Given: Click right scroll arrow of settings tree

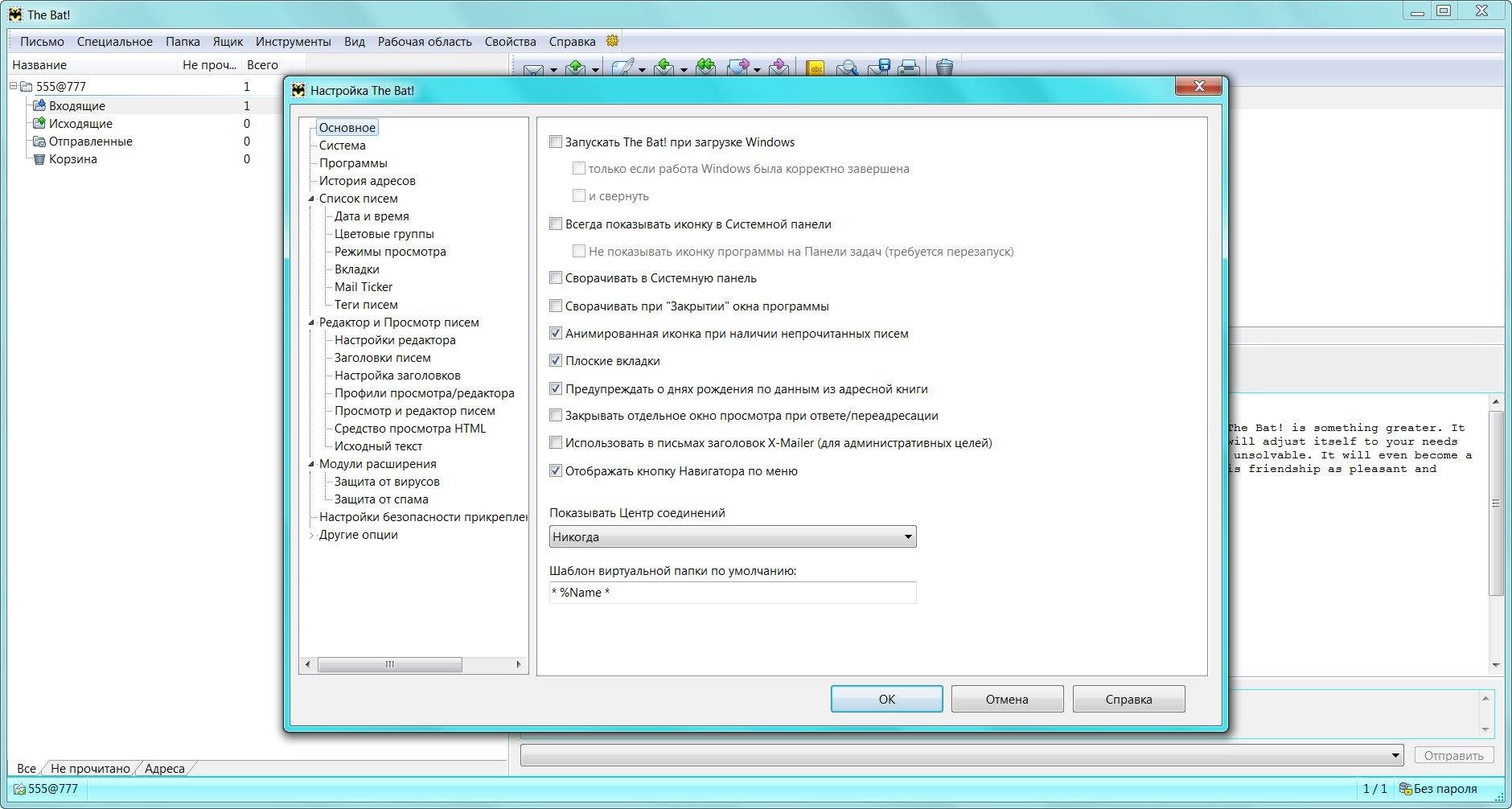Looking at the screenshot, I should (x=519, y=664).
